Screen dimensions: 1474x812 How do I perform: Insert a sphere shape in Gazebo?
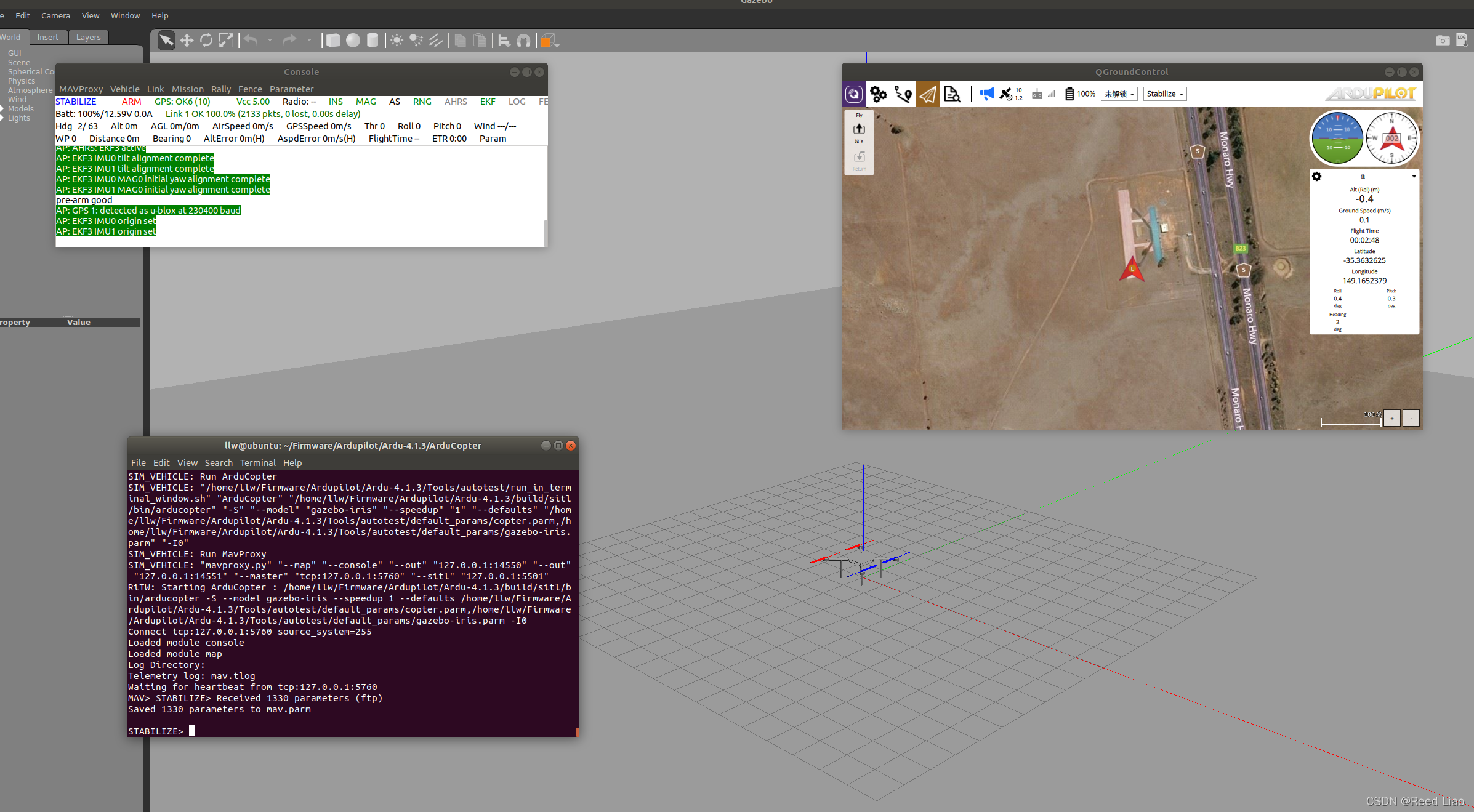(x=353, y=41)
